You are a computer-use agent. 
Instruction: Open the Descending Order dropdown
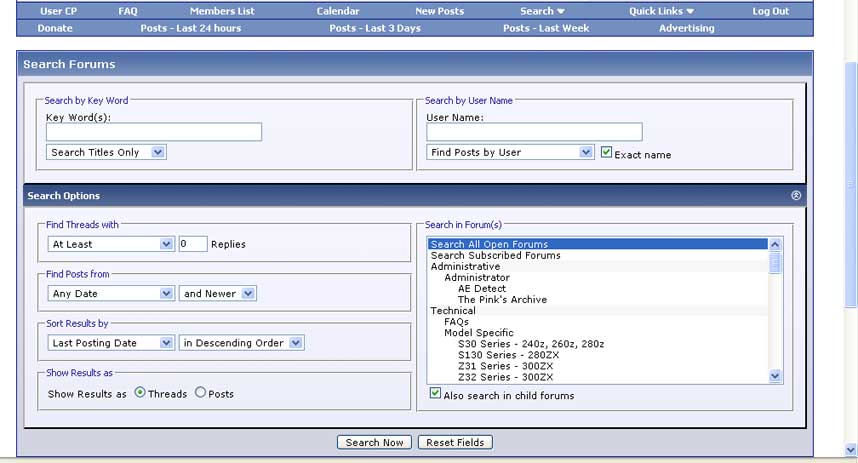point(241,343)
